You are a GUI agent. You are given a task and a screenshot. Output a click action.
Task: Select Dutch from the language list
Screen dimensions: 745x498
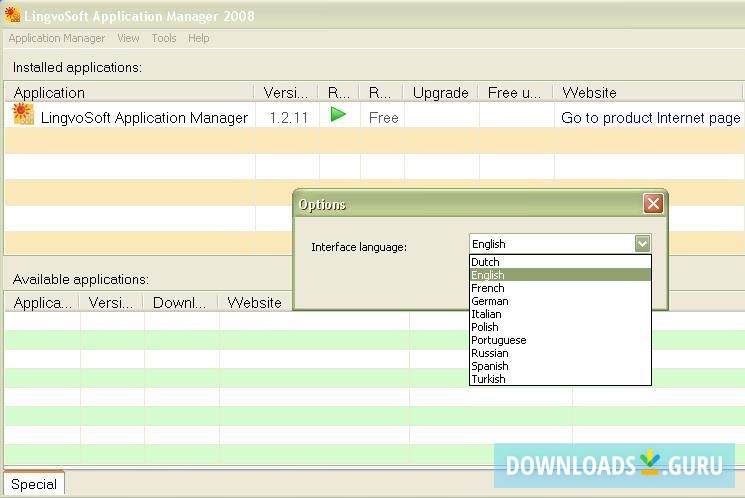560,262
